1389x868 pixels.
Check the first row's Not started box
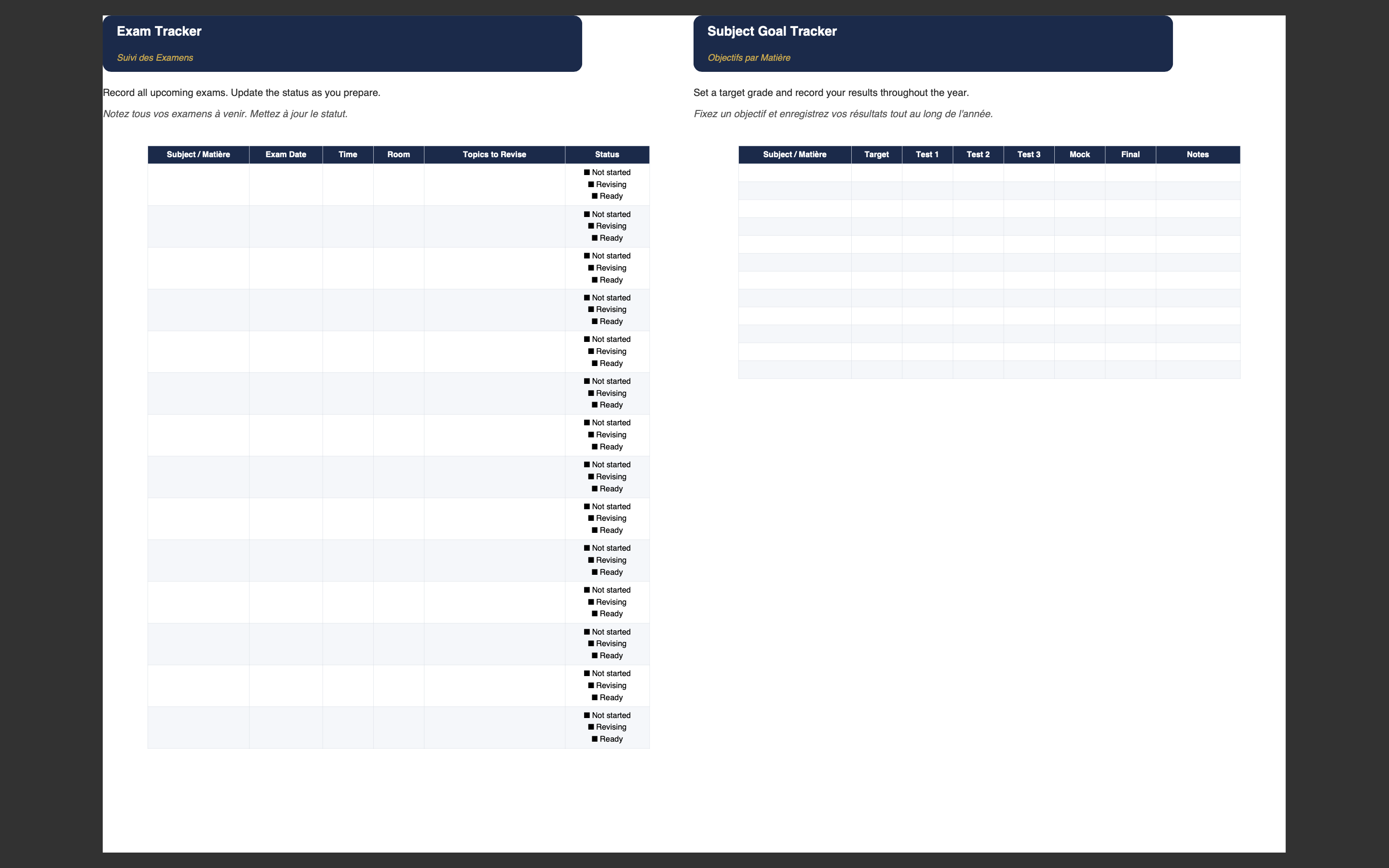587,172
